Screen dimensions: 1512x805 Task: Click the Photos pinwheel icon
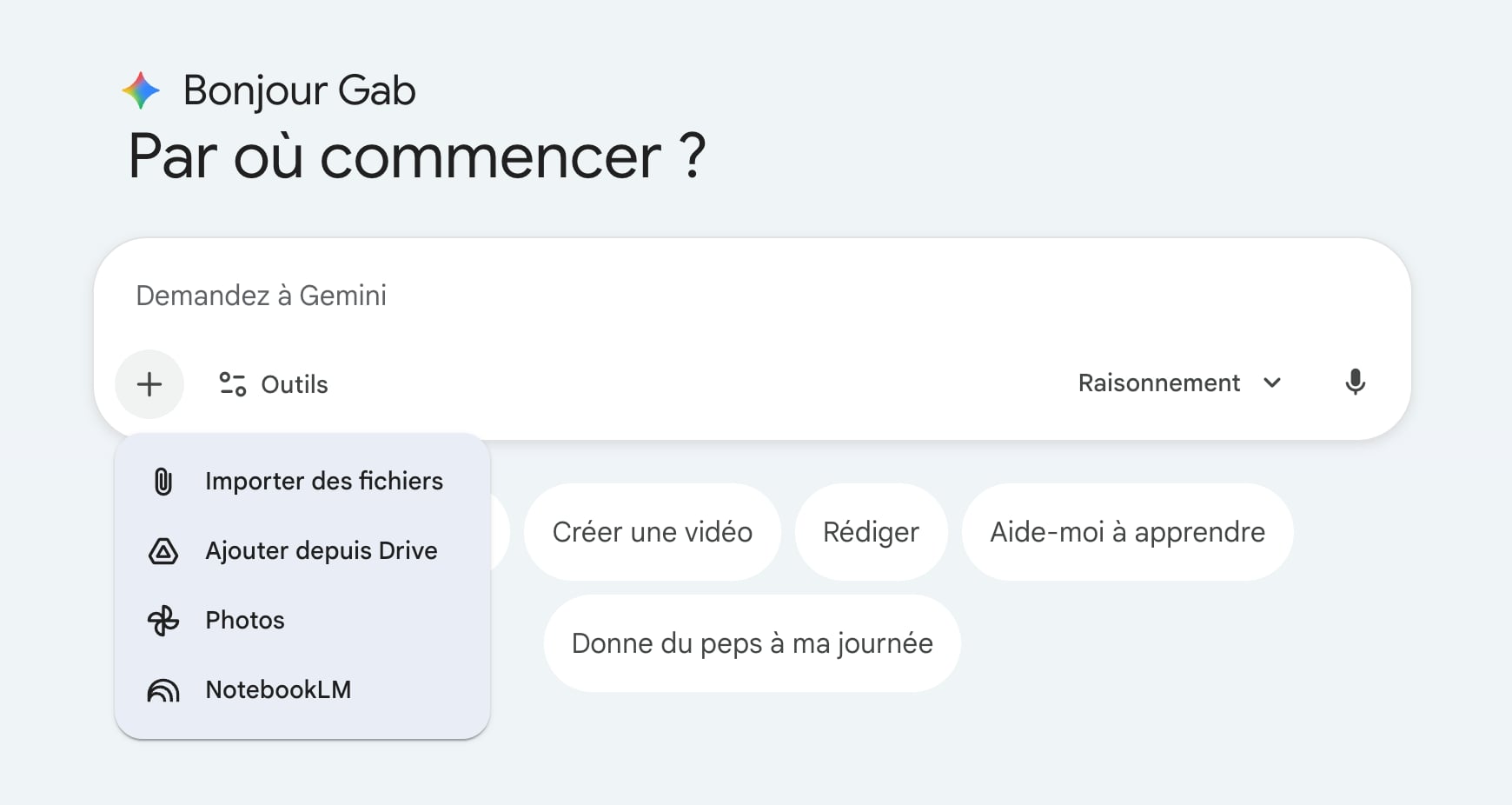point(163,621)
